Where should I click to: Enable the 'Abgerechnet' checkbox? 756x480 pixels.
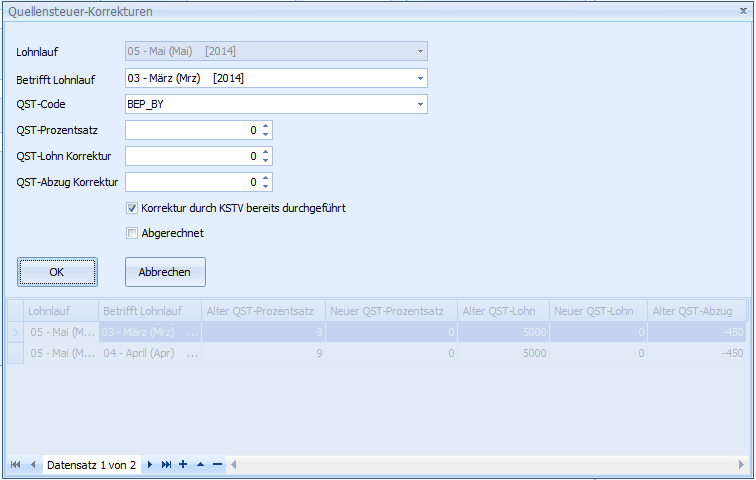pos(132,233)
